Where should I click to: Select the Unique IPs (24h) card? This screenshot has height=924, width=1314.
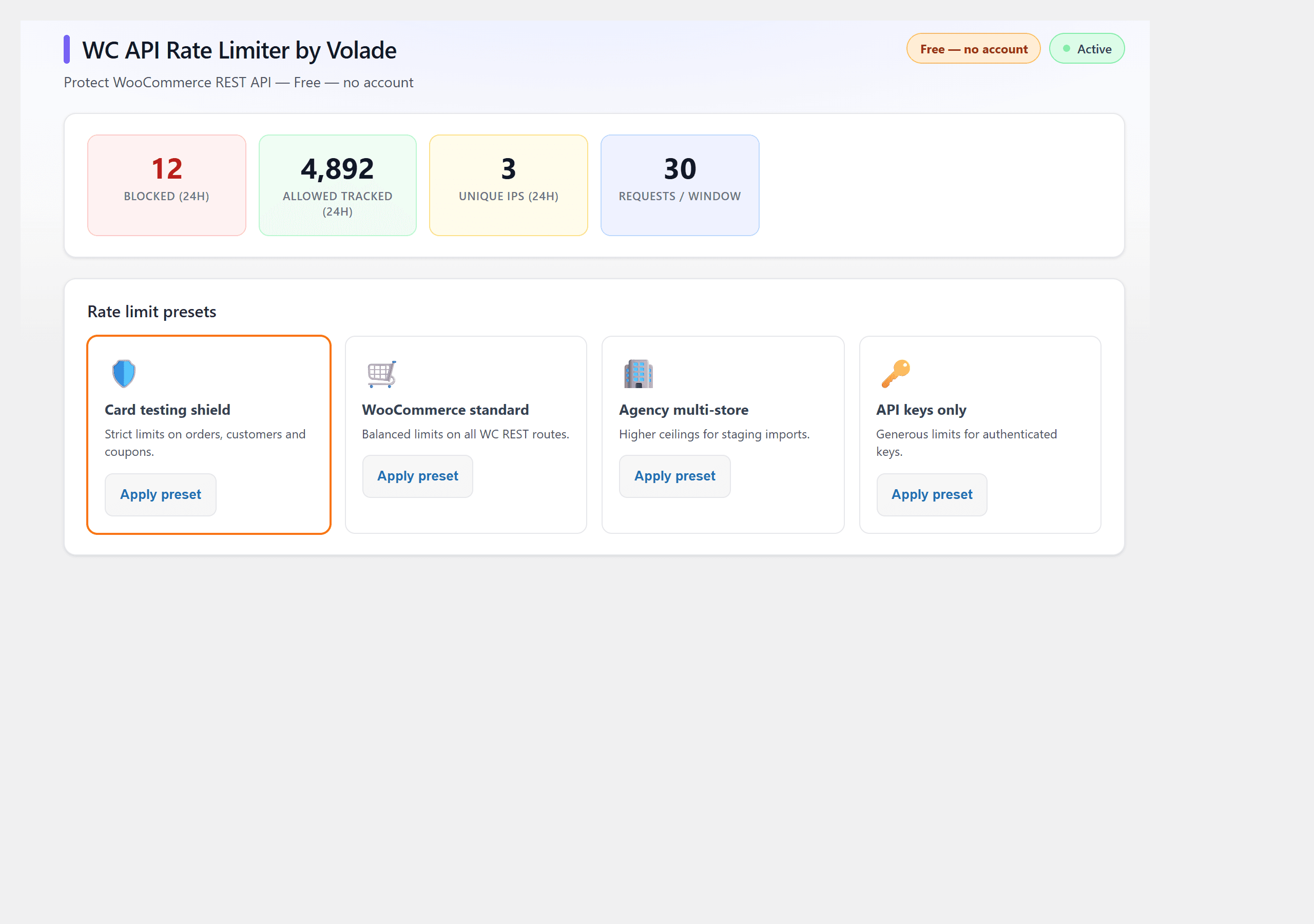508,185
